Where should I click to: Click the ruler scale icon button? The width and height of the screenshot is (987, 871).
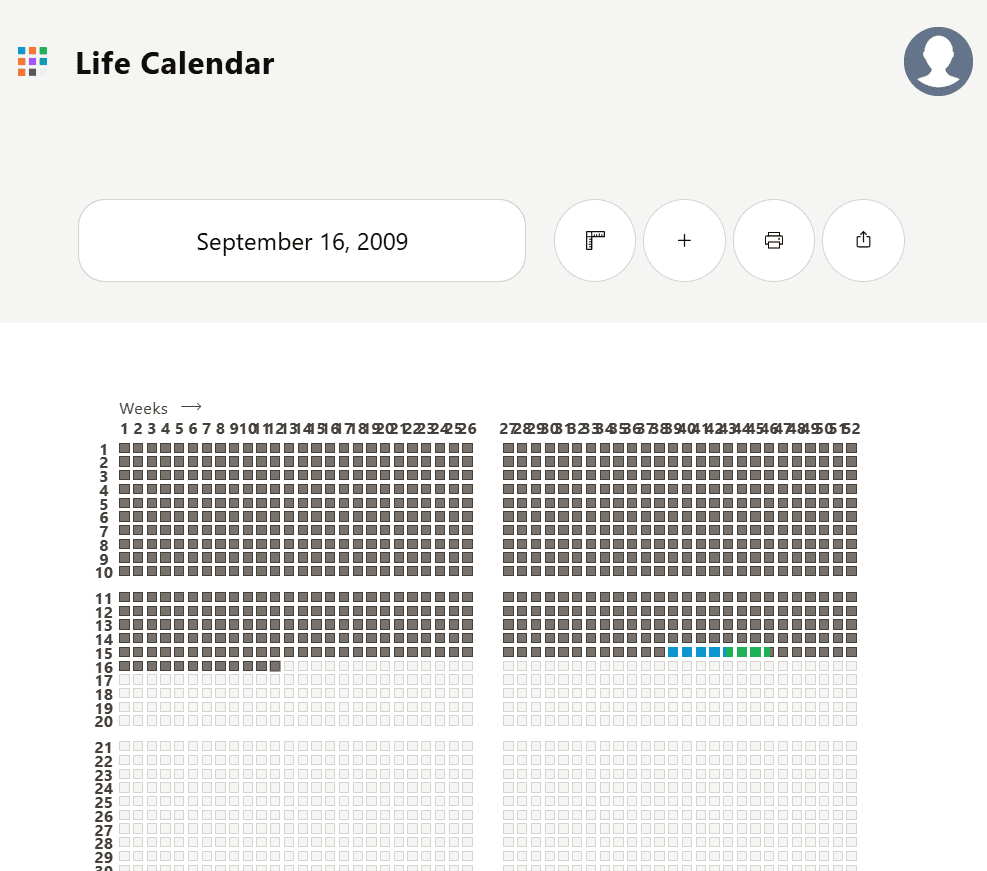point(595,240)
